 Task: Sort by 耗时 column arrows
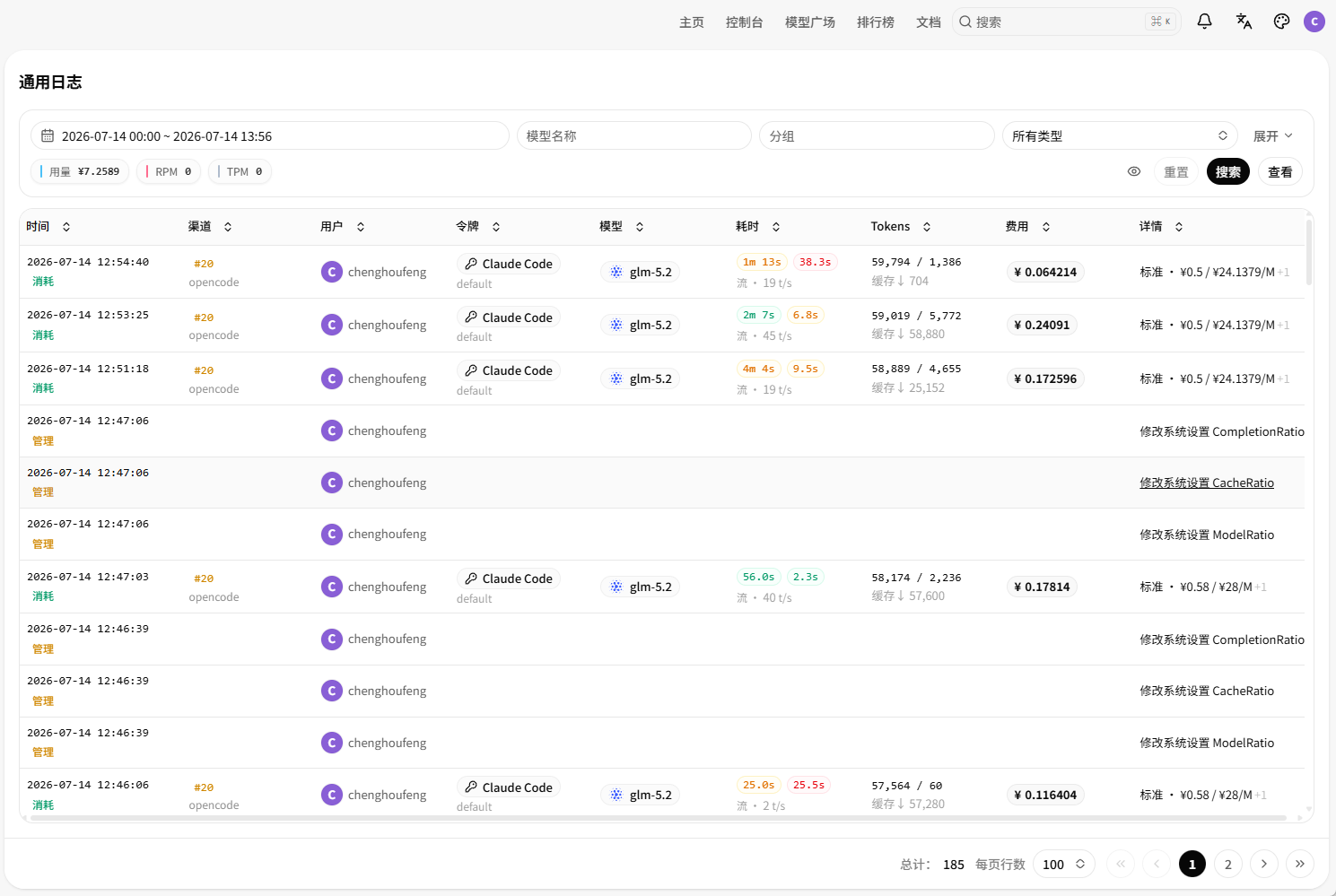click(776, 227)
